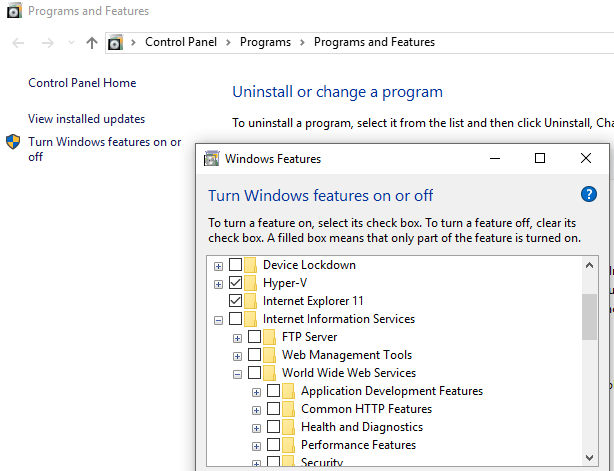Open the breadcrumb chevron before Control Panel
Image resolution: width=614 pixels, height=471 pixels.
(133, 42)
